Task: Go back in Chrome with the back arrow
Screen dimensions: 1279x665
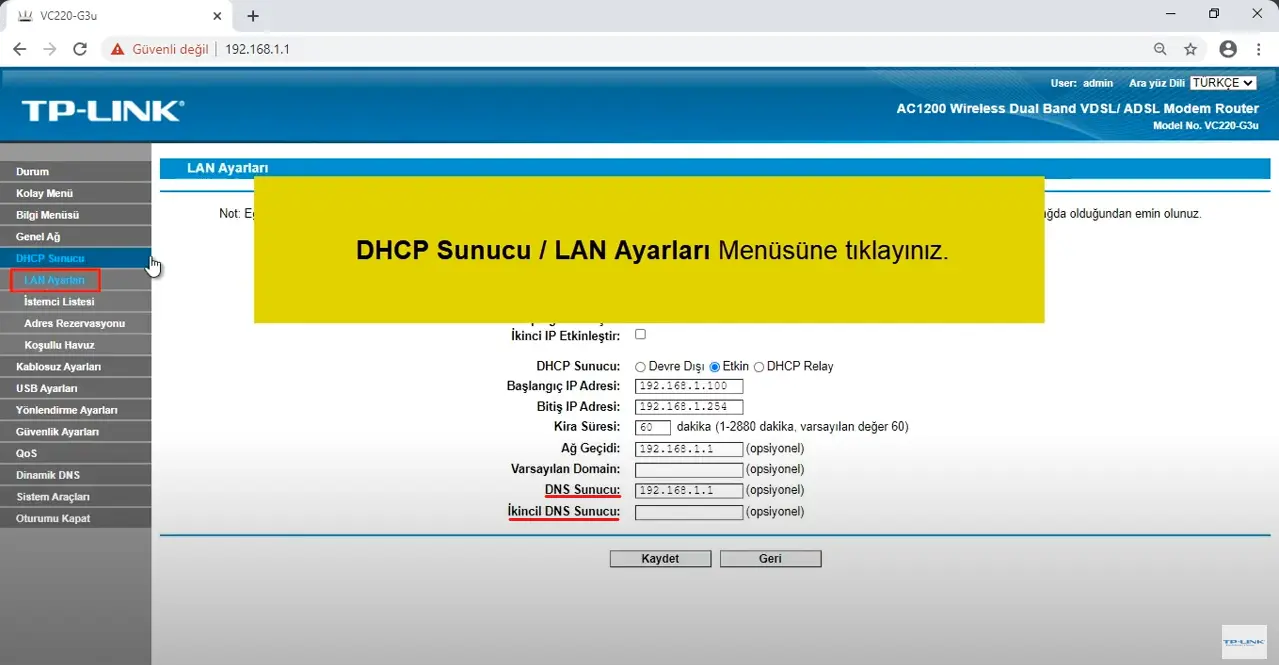Action: (x=19, y=49)
